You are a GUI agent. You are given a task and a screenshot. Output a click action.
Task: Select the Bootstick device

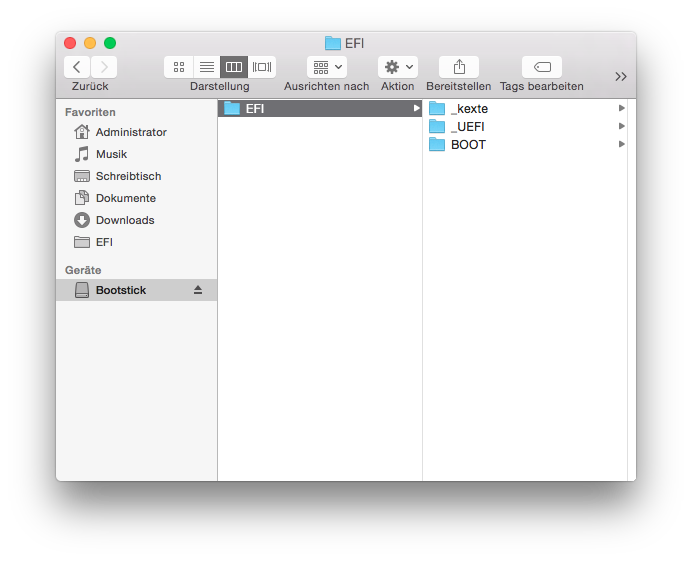point(136,290)
